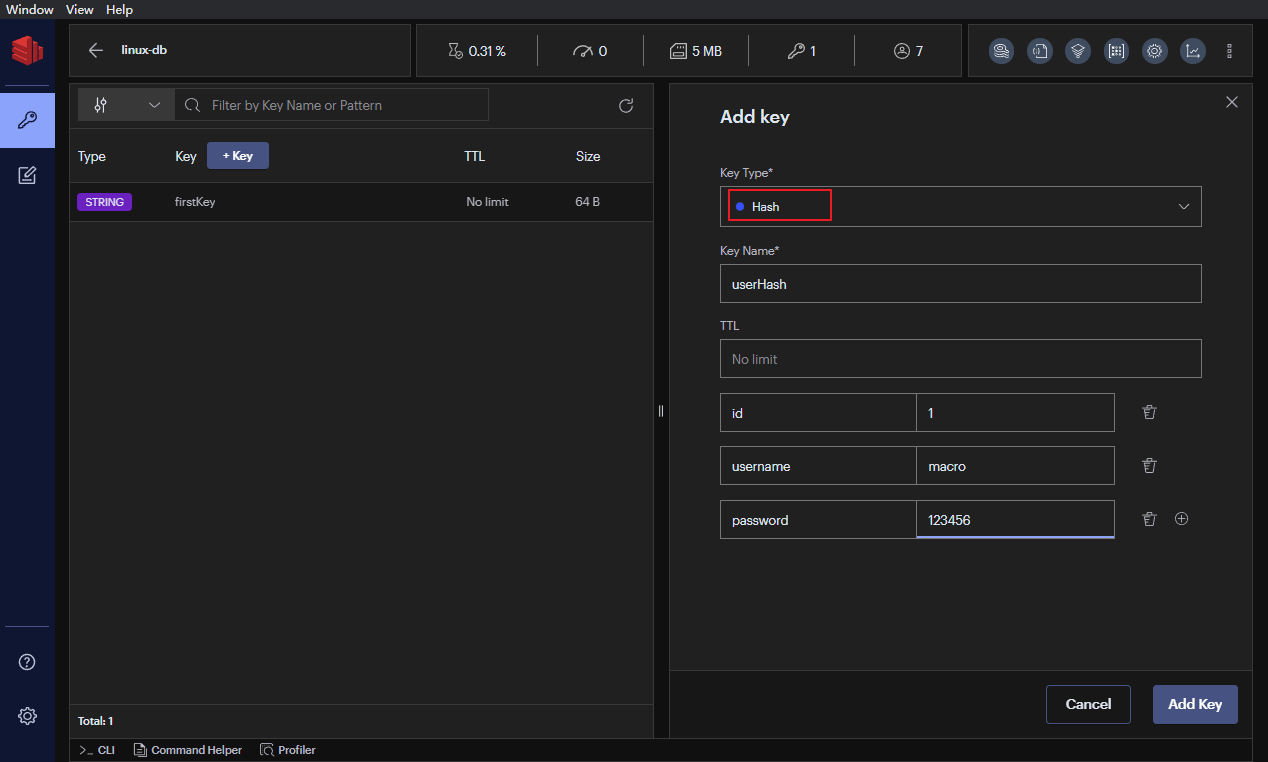
Task: Click the 64 B size cell
Action: [x=588, y=202]
